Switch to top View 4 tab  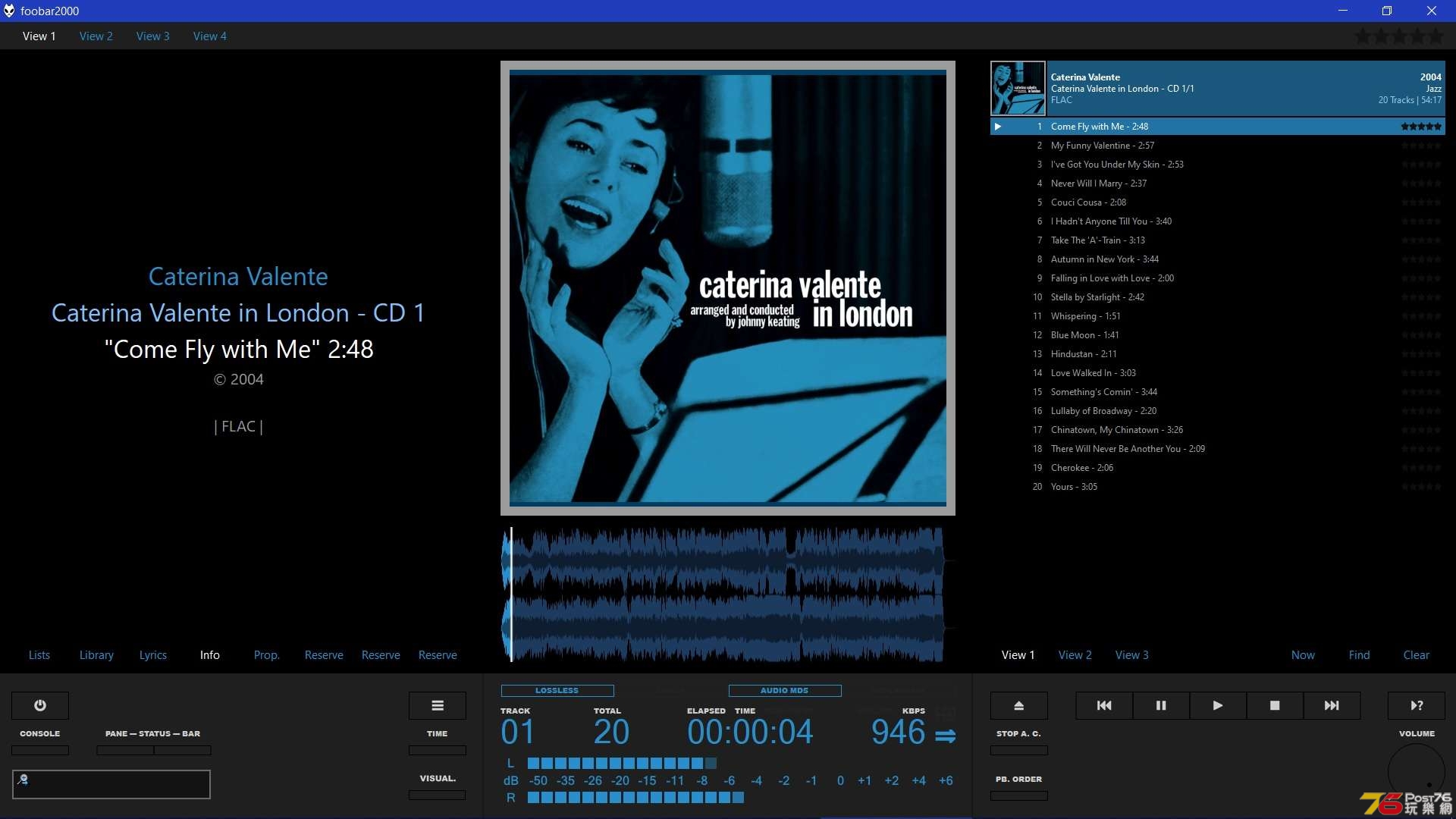[x=210, y=36]
